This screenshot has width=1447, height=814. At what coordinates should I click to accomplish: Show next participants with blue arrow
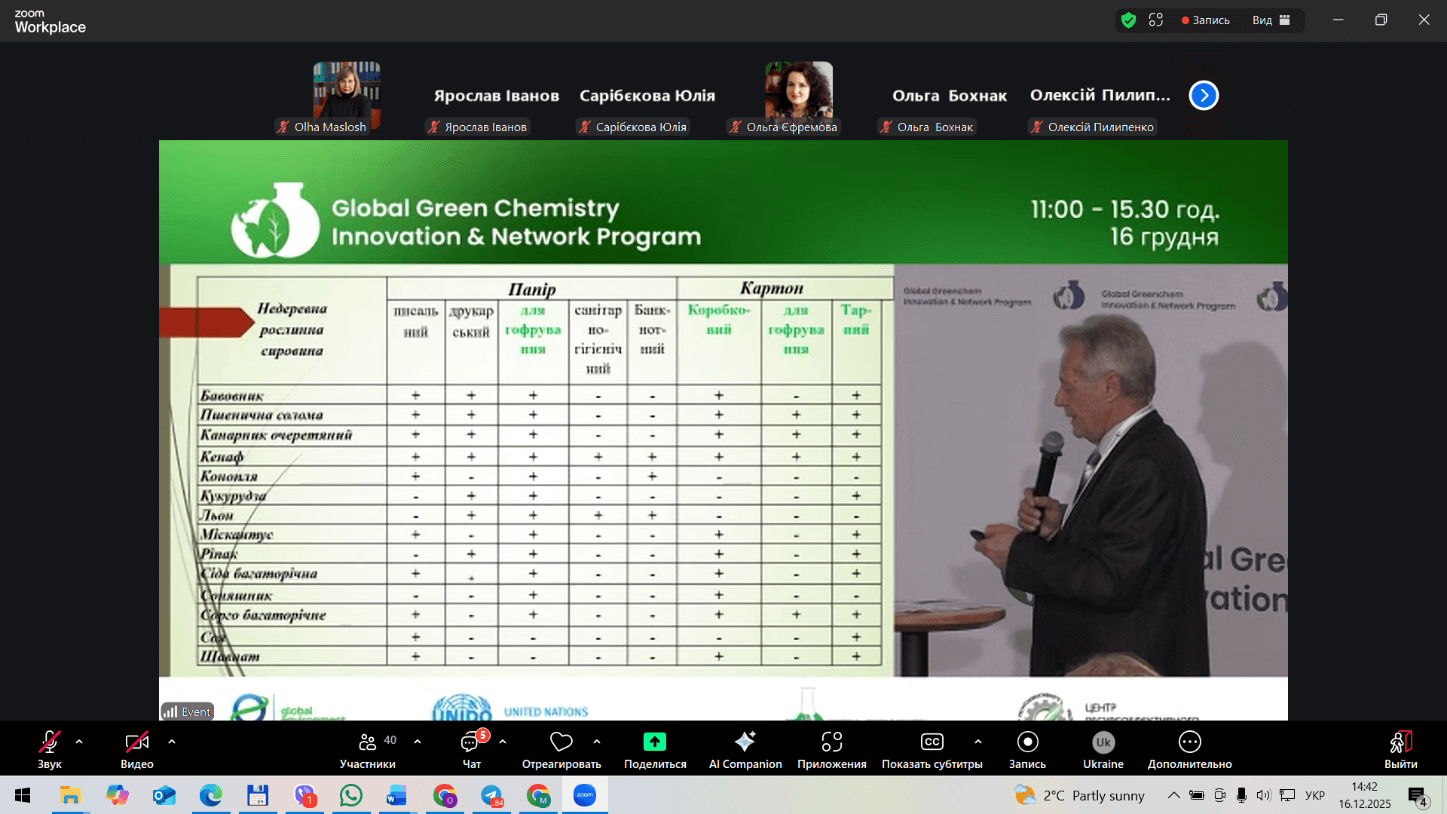[1204, 95]
